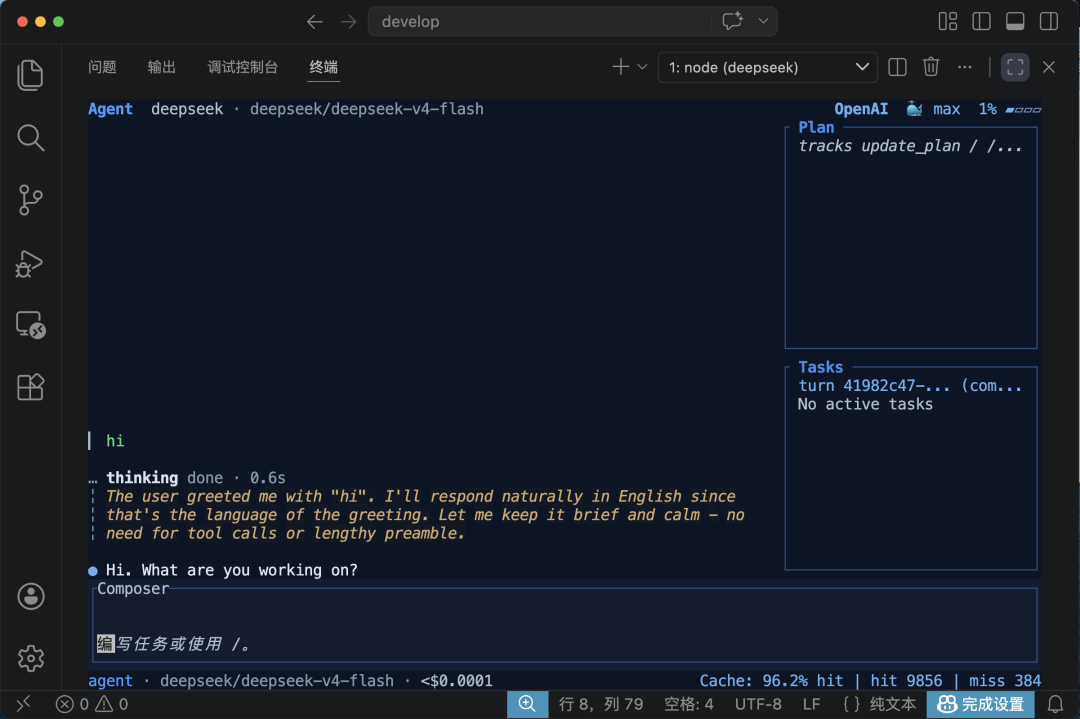The height and width of the screenshot is (719, 1080).
Task: Expand the chat icon dropdown chevron
Action: [763, 21]
